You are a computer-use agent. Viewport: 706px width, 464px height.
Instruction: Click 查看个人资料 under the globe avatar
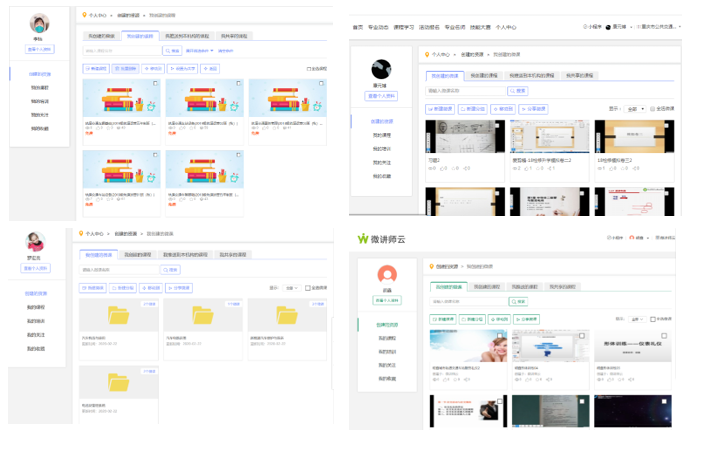tap(381, 96)
